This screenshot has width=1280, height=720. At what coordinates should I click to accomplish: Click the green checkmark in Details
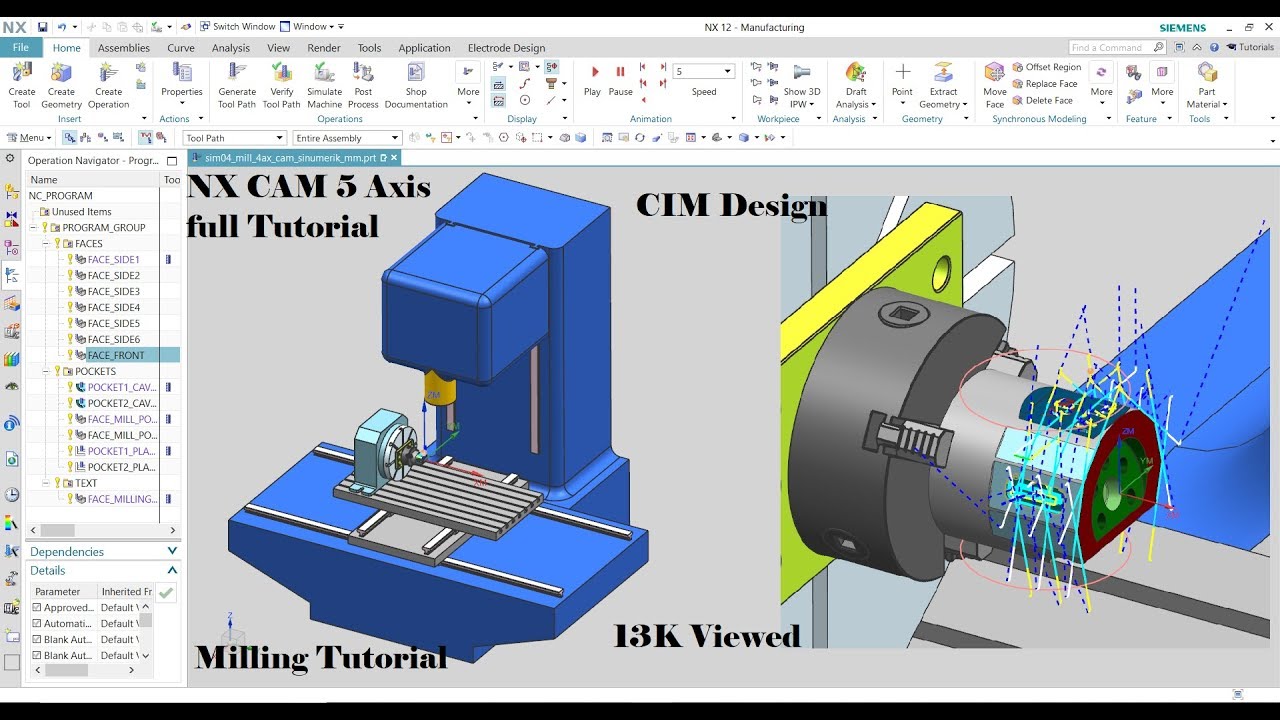[166, 593]
